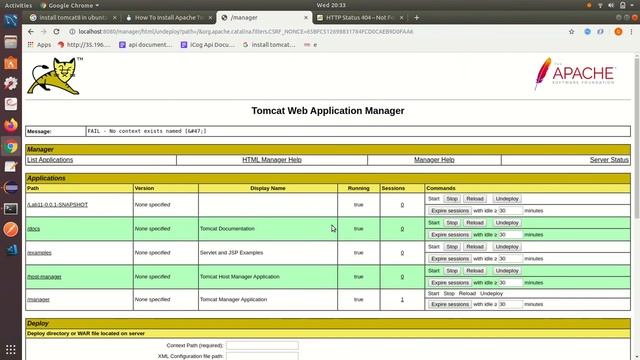Image resolution: width=640 pixels, height=360 pixels.
Task: Reload the page with the refresh icon
Action: pos(56,31)
